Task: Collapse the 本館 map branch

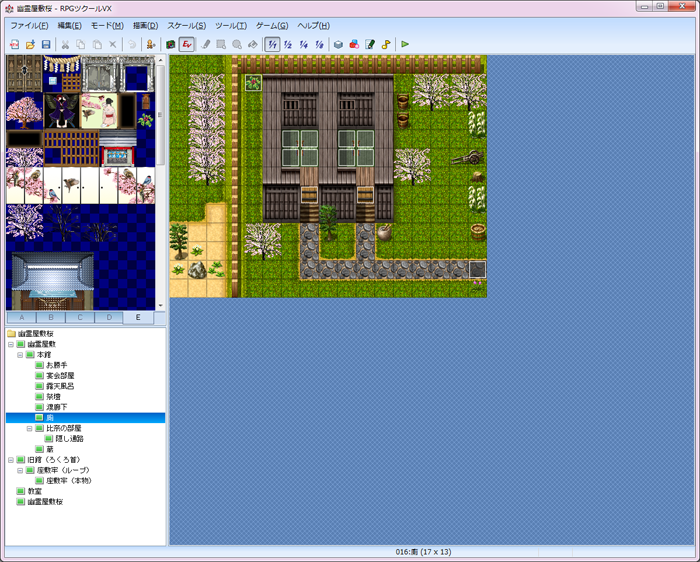Action: (20, 355)
